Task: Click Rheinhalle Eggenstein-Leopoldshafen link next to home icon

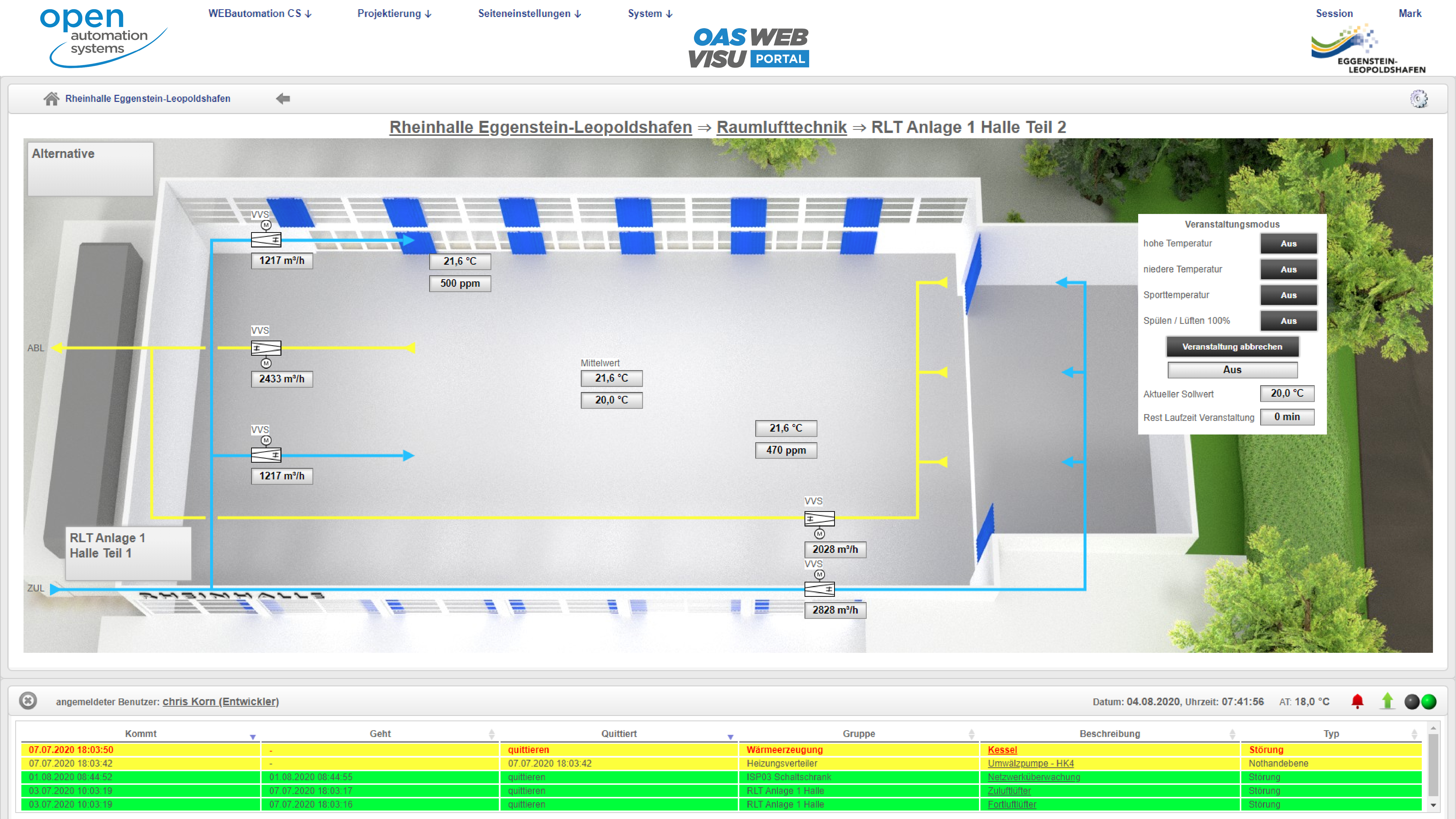Action: coord(148,99)
